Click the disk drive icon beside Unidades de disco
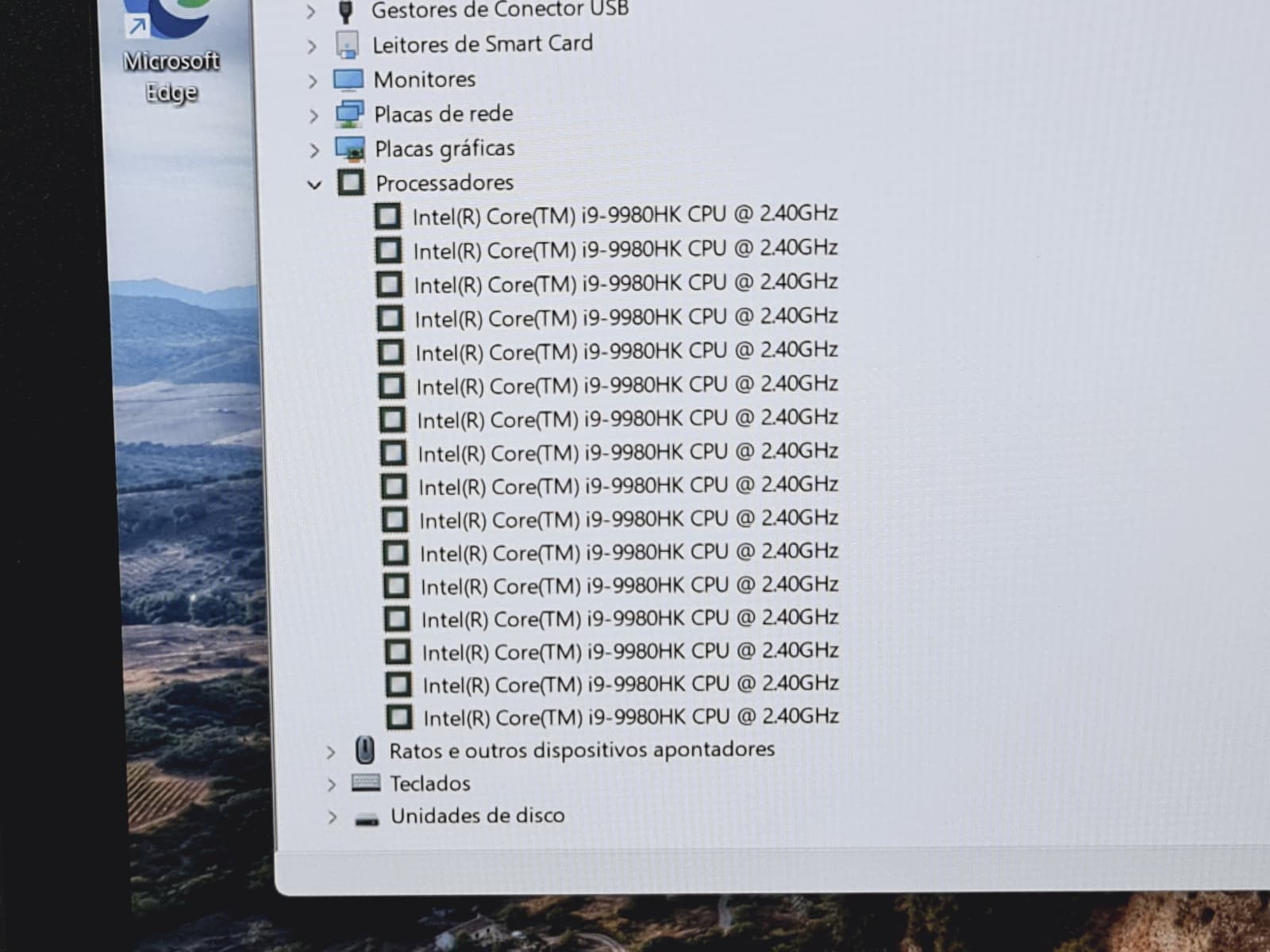Image resolution: width=1270 pixels, height=952 pixels. [x=367, y=820]
